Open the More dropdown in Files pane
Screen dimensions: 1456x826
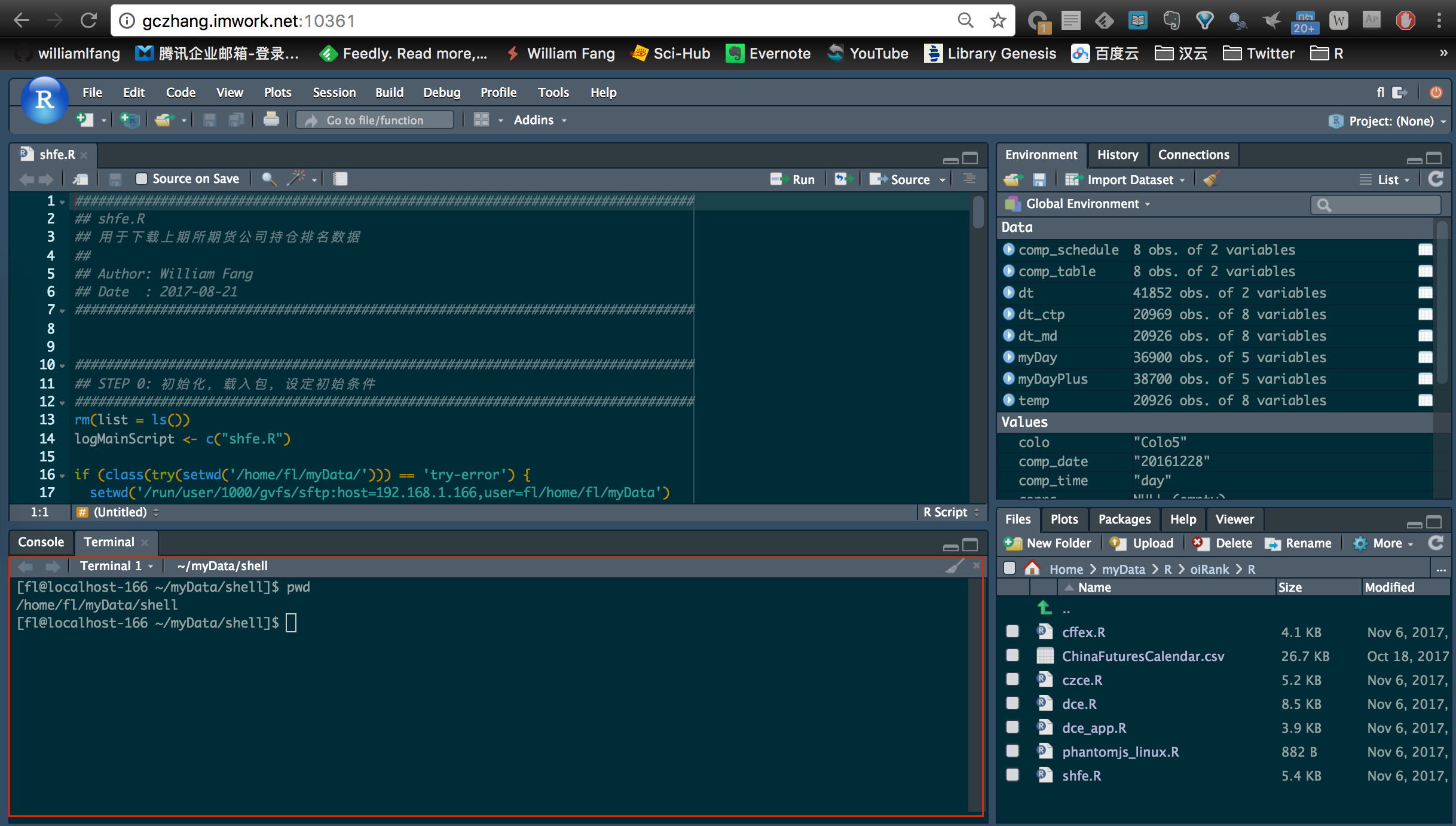pyautogui.click(x=1384, y=543)
